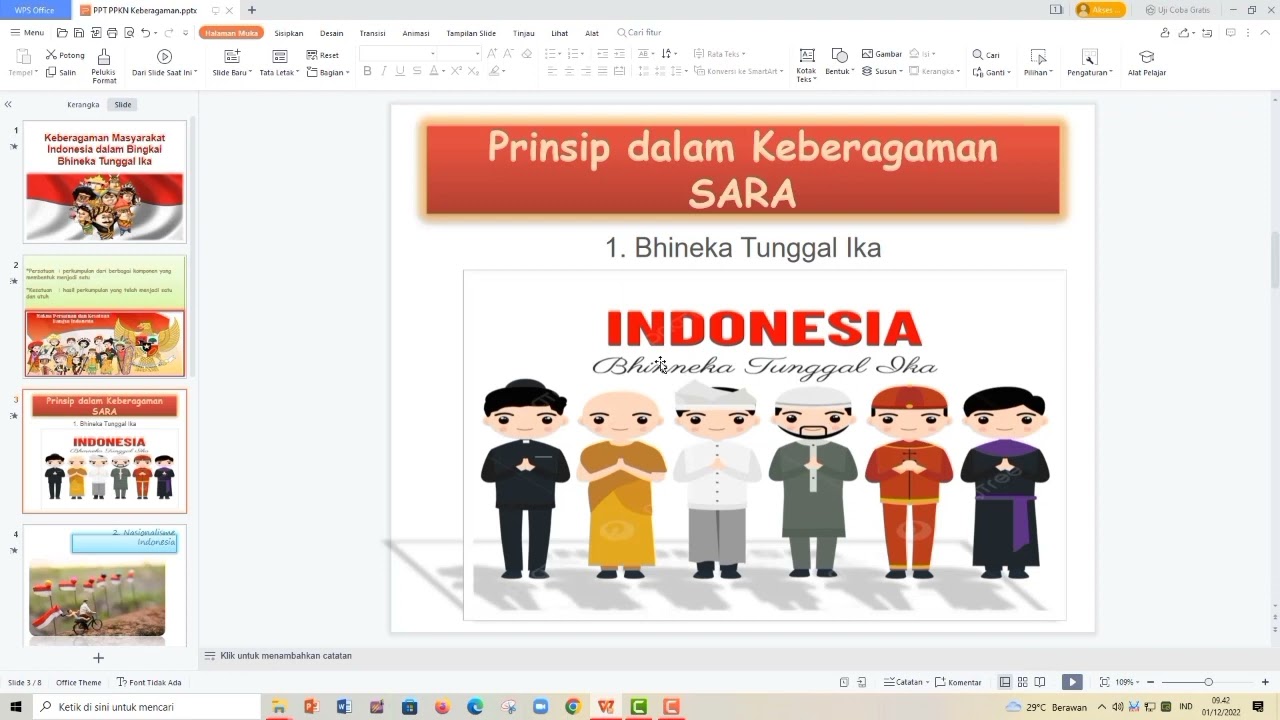Open the Tampilan Slide ribbon tab
Image resolution: width=1280 pixels, height=720 pixels.
pos(471,33)
